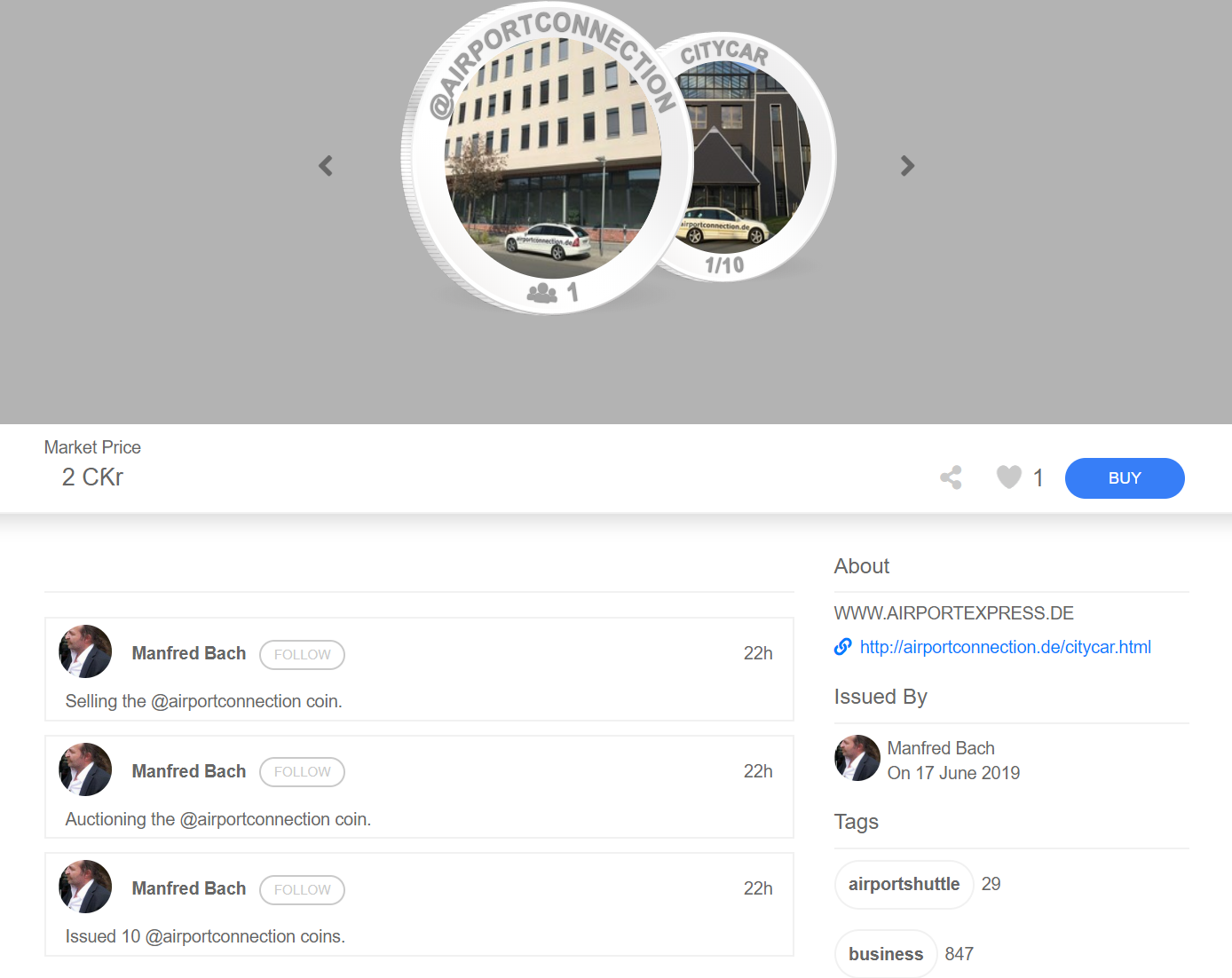Click holders count icon on front coin
The width and height of the screenshot is (1232, 978).
point(542,293)
